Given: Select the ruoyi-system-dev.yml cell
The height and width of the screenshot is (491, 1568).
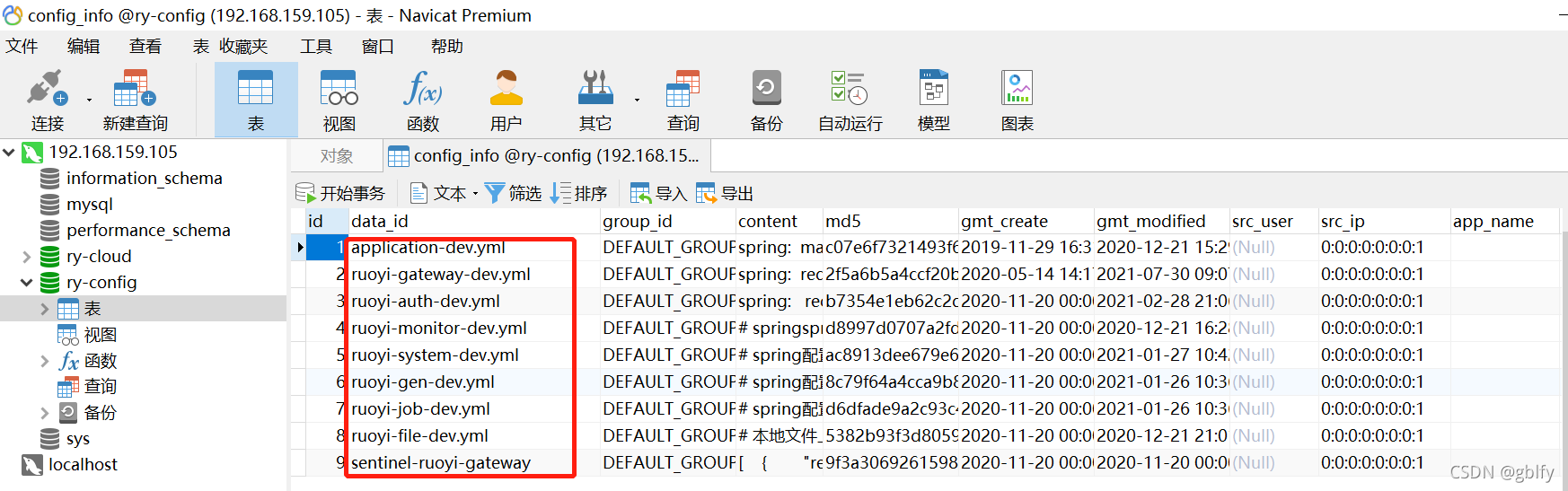Looking at the screenshot, I should 474,355.
